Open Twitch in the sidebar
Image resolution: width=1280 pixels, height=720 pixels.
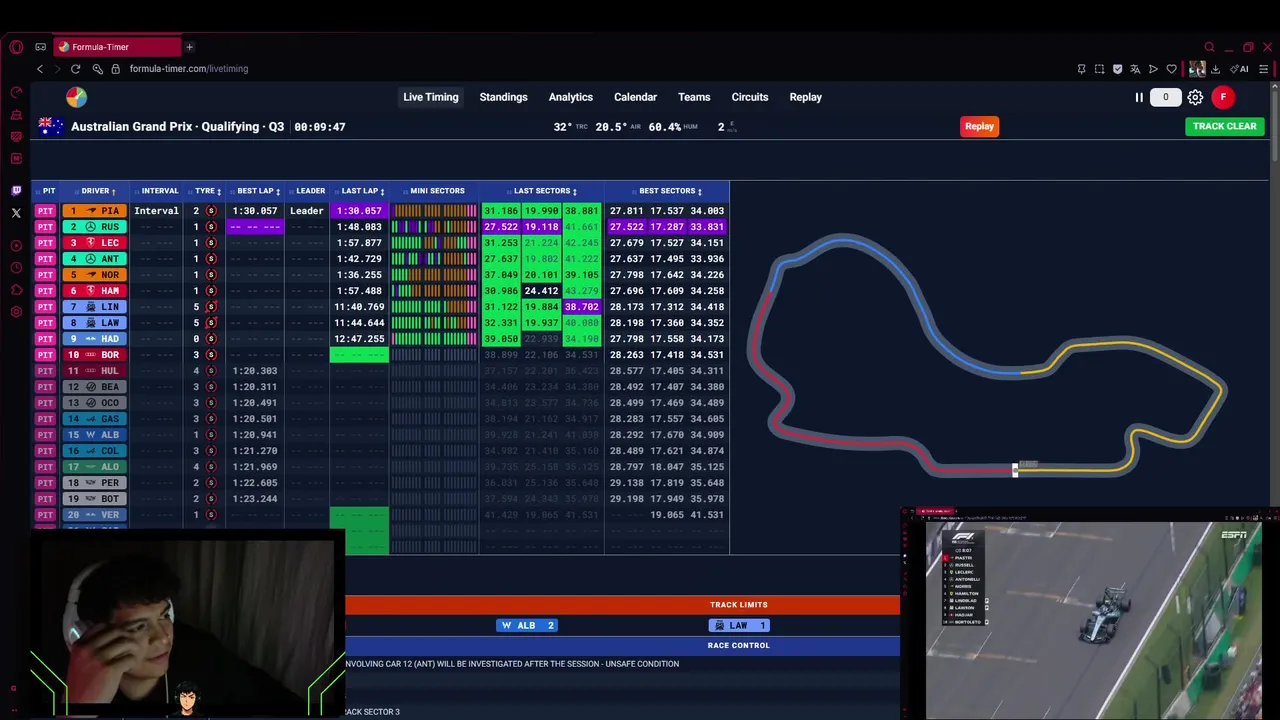point(16,190)
